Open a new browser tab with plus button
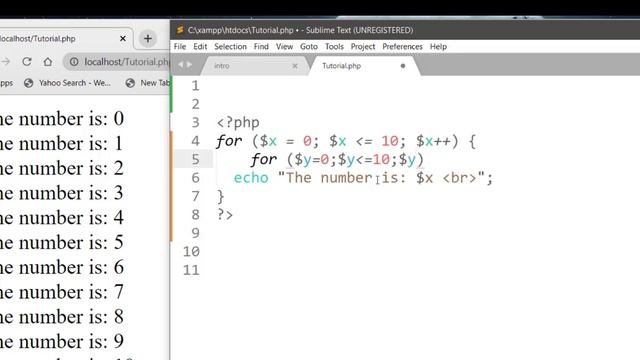The height and width of the screenshot is (360, 640). pos(148,39)
